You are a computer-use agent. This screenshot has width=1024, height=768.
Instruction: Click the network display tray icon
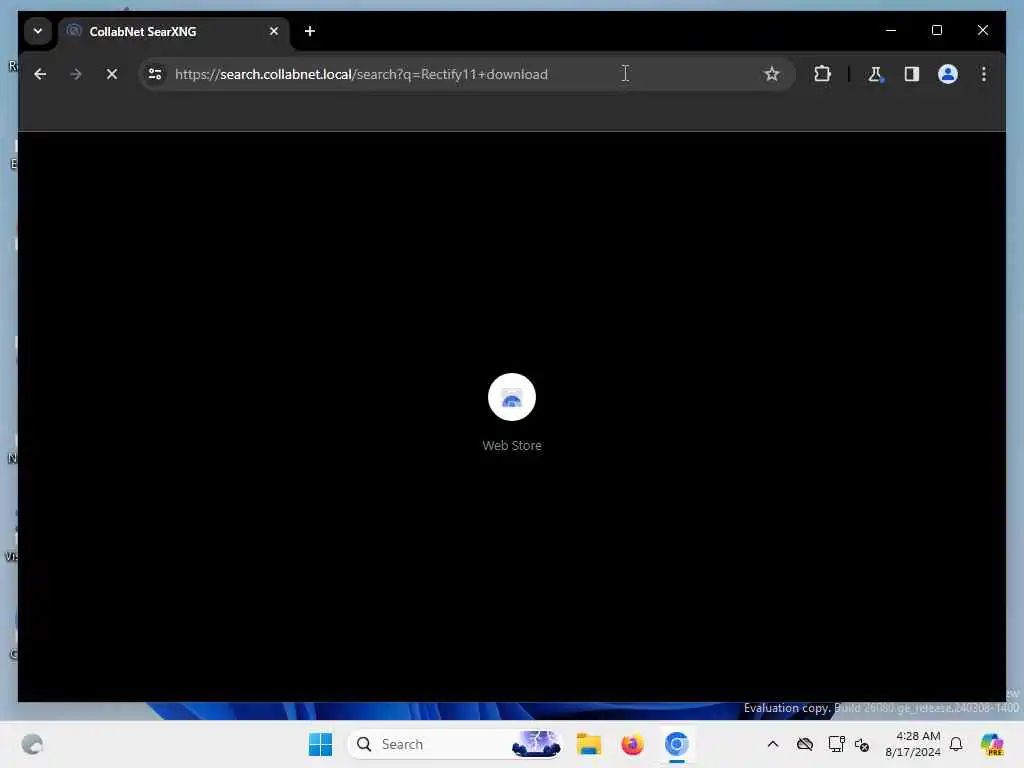pos(836,744)
